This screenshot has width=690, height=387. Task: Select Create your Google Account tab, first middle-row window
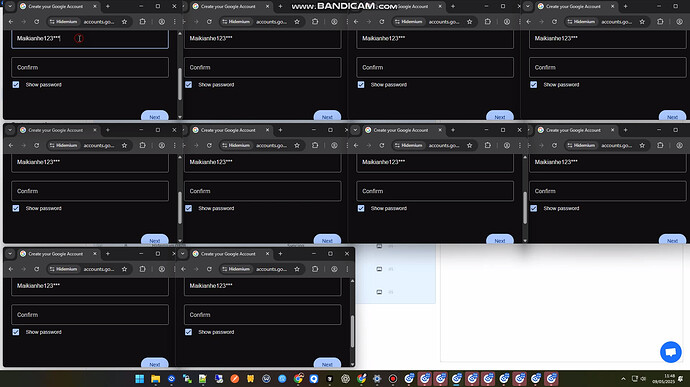[x=58, y=130]
